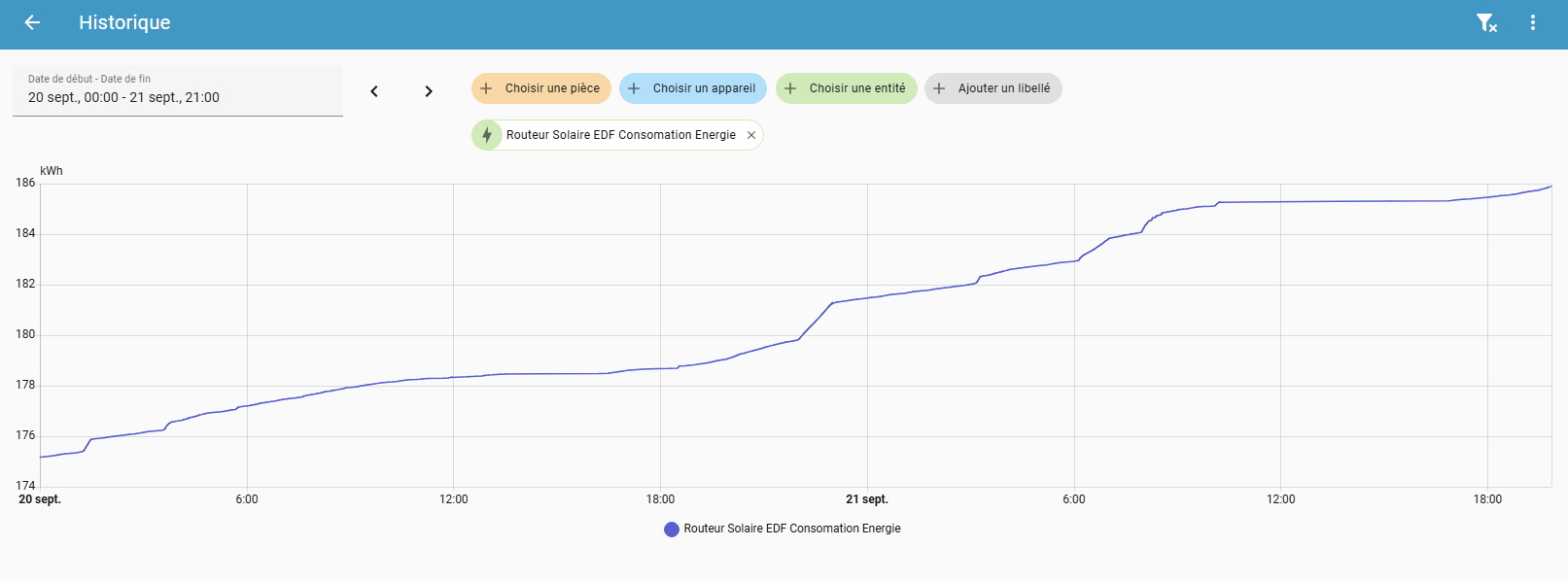
Task: Open the date range picker field
Action: click(177, 90)
